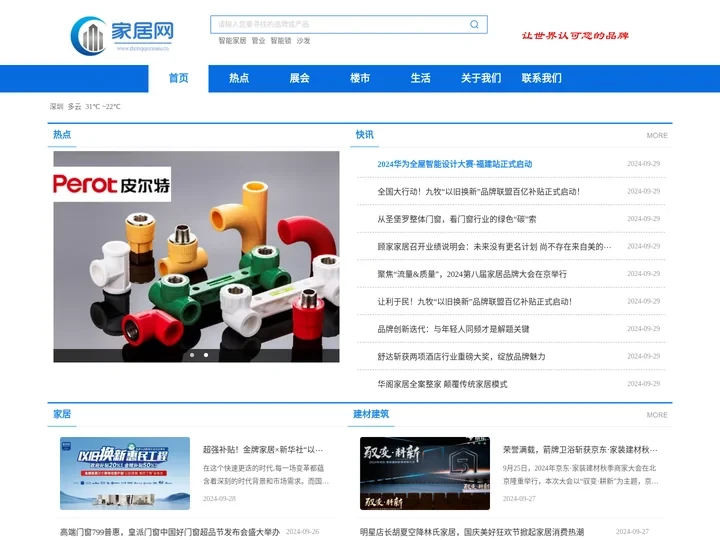The width and height of the screenshot is (720, 540).
Task: Open the 热点 navigation tab
Action: 239,79
